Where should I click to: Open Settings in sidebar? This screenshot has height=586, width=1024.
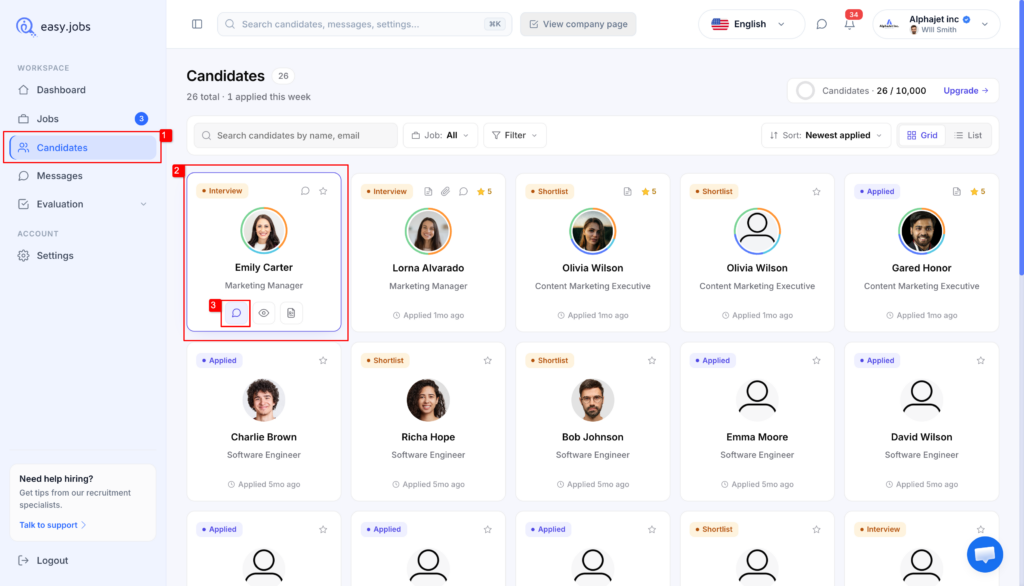coord(83,255)
